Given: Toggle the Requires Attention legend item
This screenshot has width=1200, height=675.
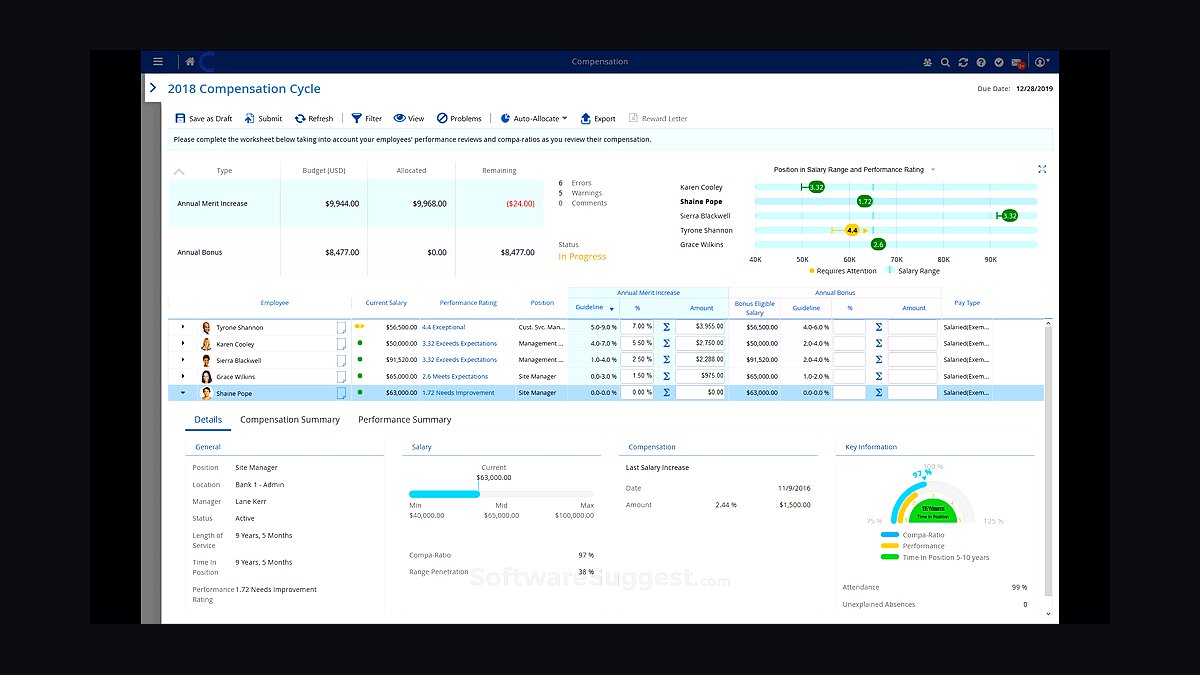Looking at the screenshot, I should [x=843, y=271].
